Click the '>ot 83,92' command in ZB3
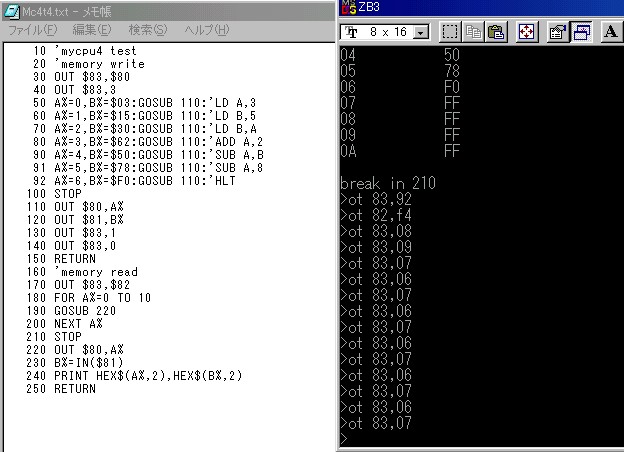Viewport: 624px width, 452px height. click(376, 199)
